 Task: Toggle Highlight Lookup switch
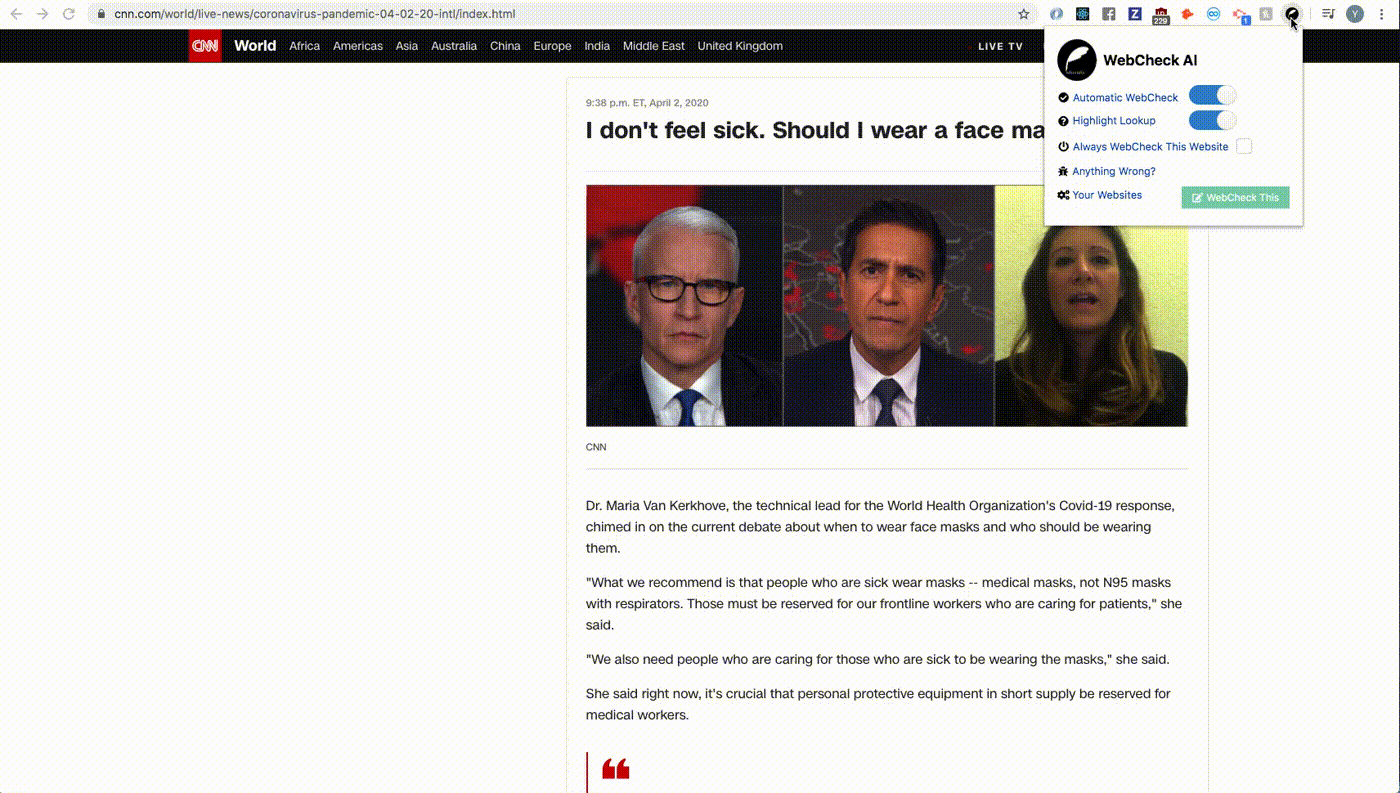[x=1212, y=120]
